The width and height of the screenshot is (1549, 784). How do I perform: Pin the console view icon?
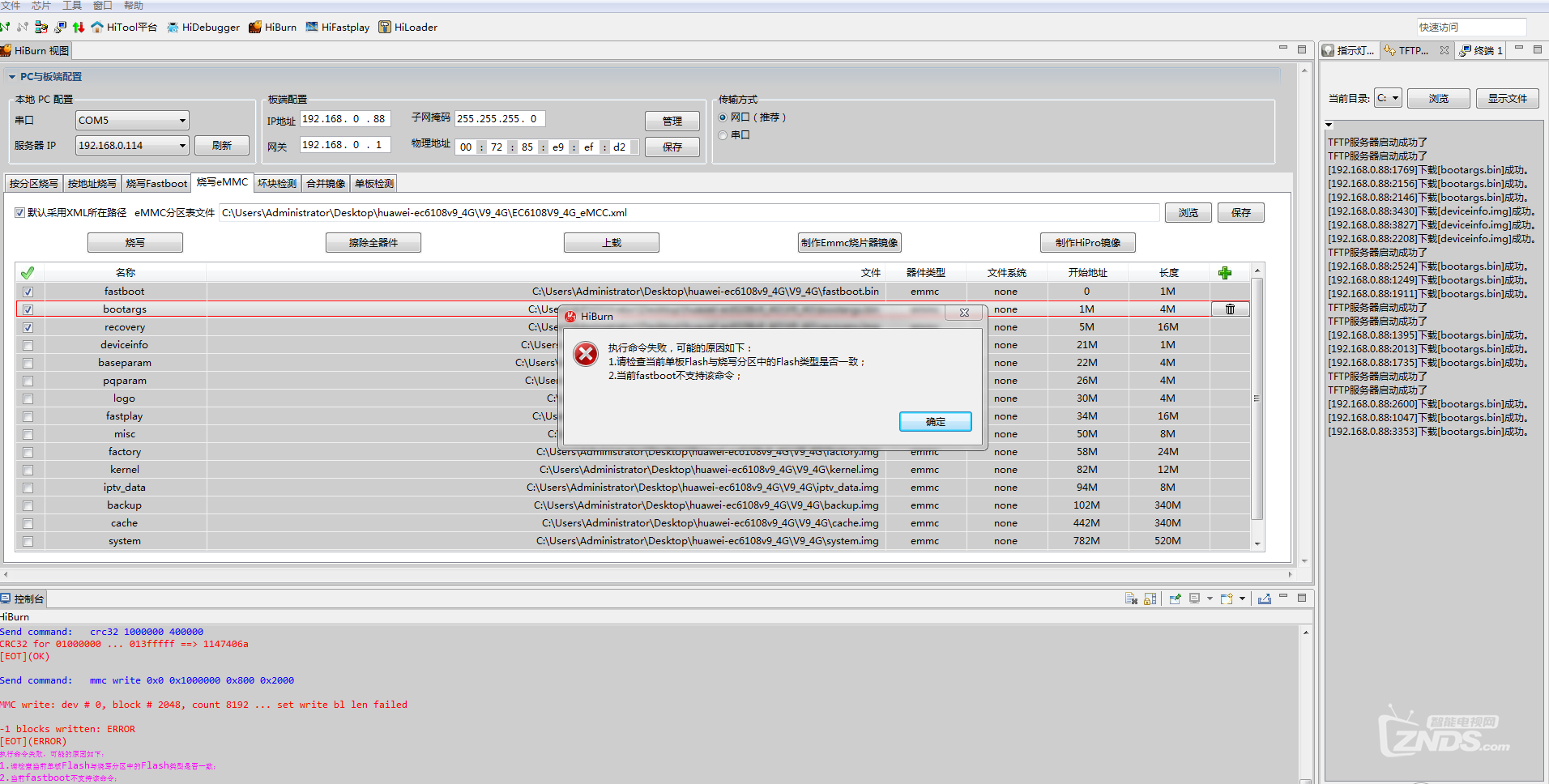pyautogui.click(x=1175, y=599)
